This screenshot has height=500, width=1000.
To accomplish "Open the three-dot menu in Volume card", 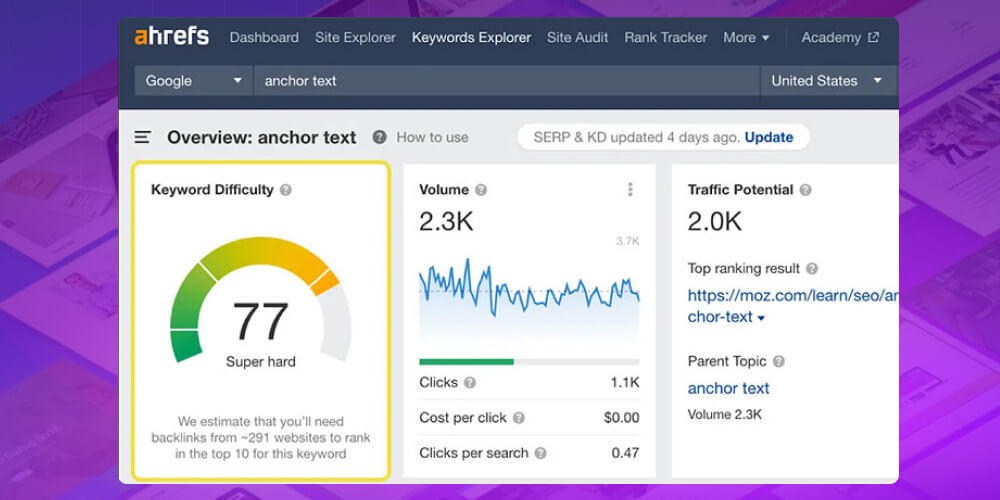I will (x=630, y=190).
